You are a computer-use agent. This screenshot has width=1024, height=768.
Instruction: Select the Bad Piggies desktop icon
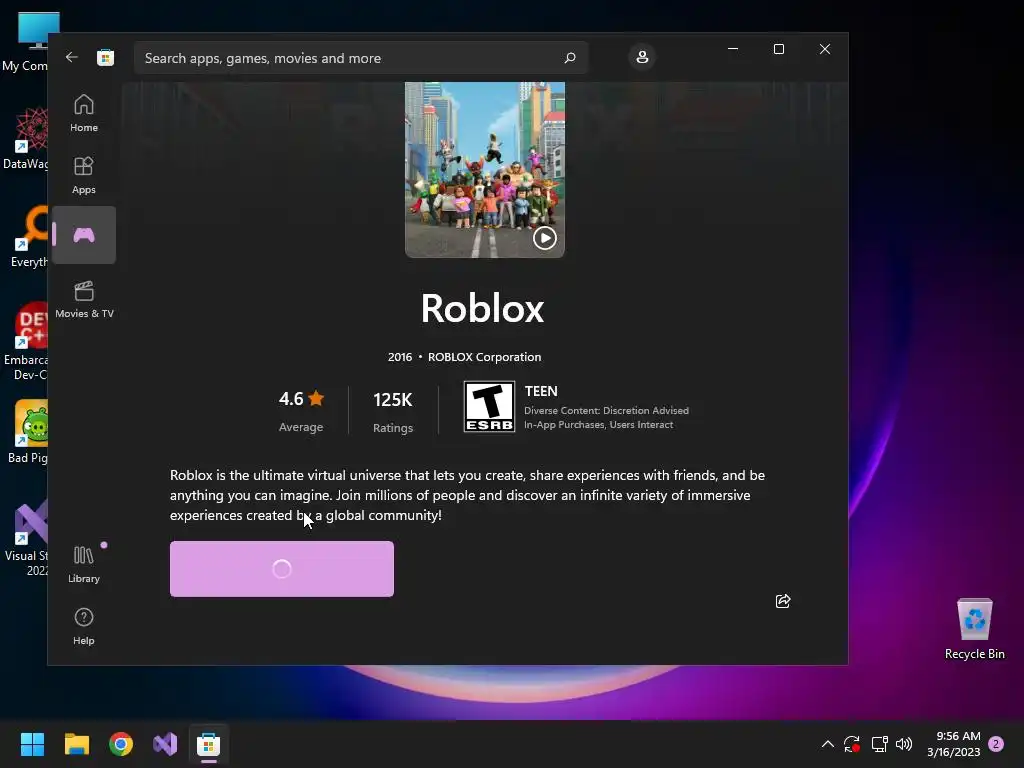point(29,432)
